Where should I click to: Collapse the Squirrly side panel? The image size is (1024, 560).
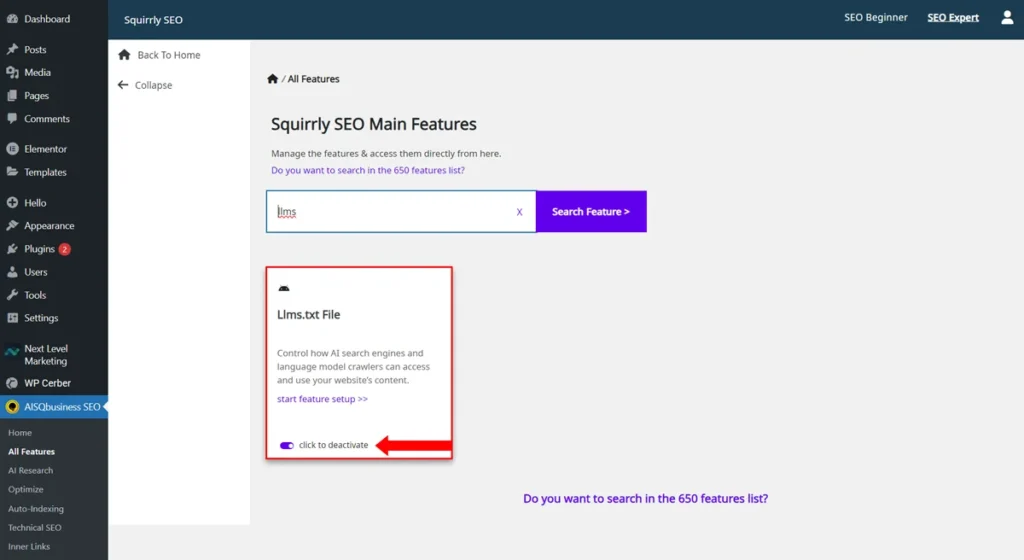(153, 85)
